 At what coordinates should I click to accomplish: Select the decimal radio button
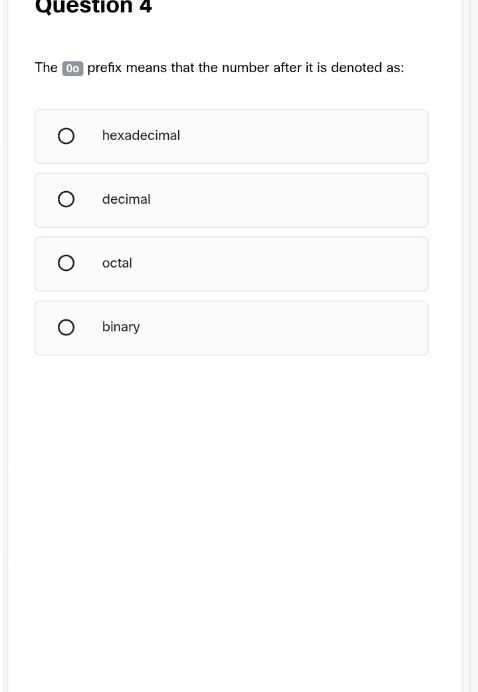point(66,199)
